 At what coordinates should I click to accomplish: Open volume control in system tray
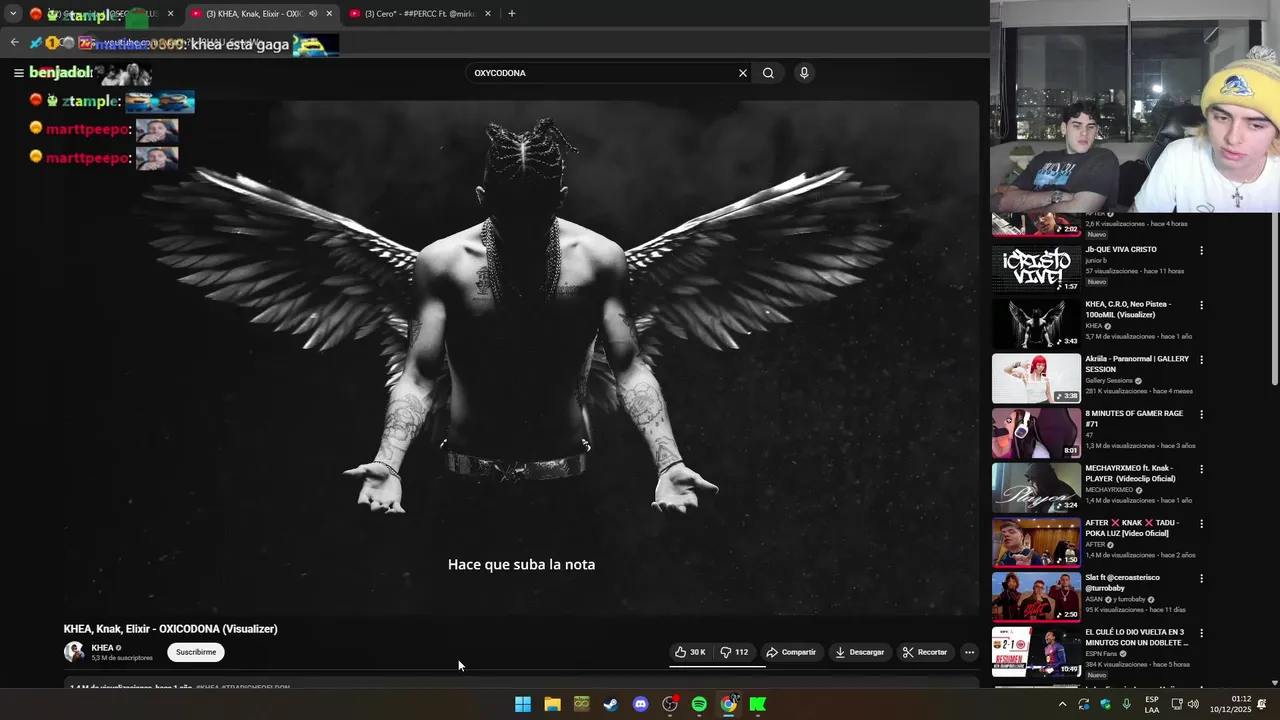1193,704
